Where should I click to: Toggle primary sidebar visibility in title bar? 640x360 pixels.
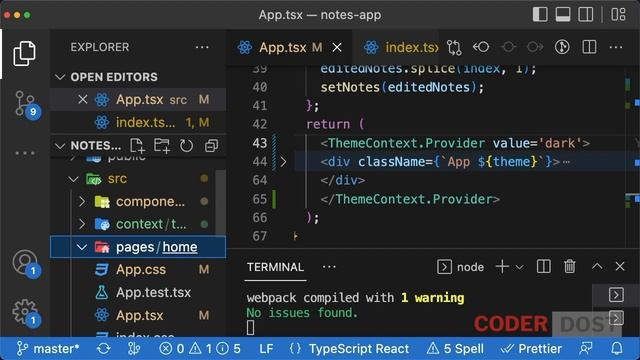540,15
